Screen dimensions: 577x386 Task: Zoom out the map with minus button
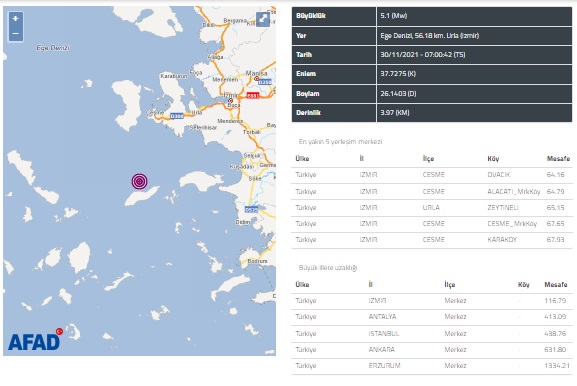pos(15,33)
